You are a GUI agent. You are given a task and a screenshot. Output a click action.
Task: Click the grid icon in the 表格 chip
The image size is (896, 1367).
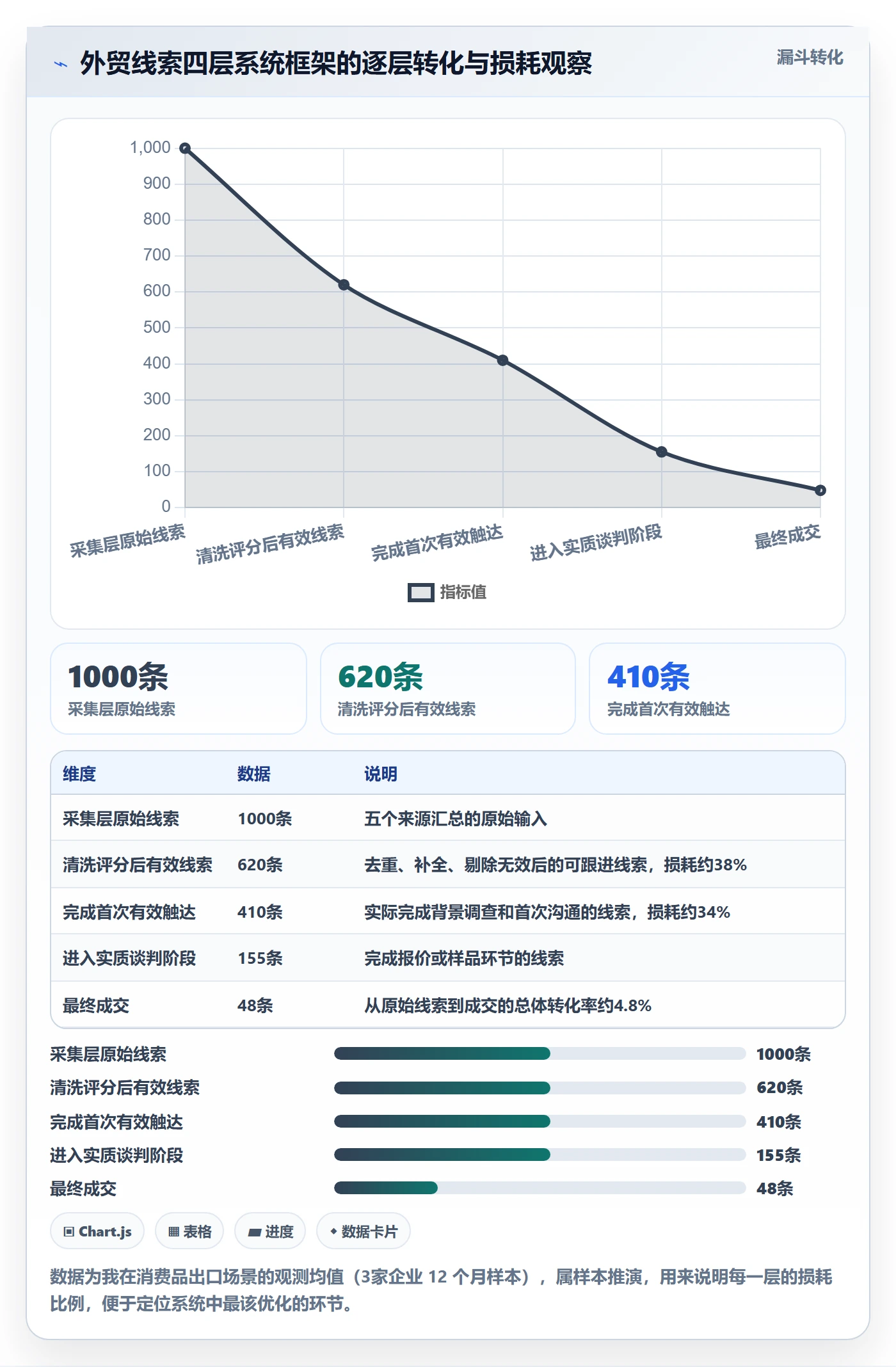(x=173, y=1232)
